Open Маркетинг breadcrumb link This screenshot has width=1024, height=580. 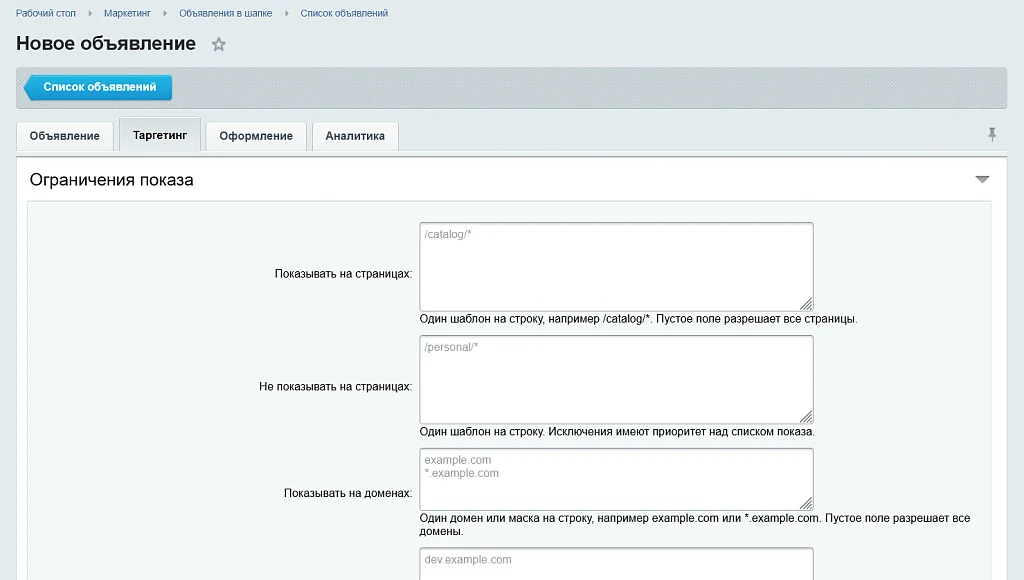[x=127, y=13]
